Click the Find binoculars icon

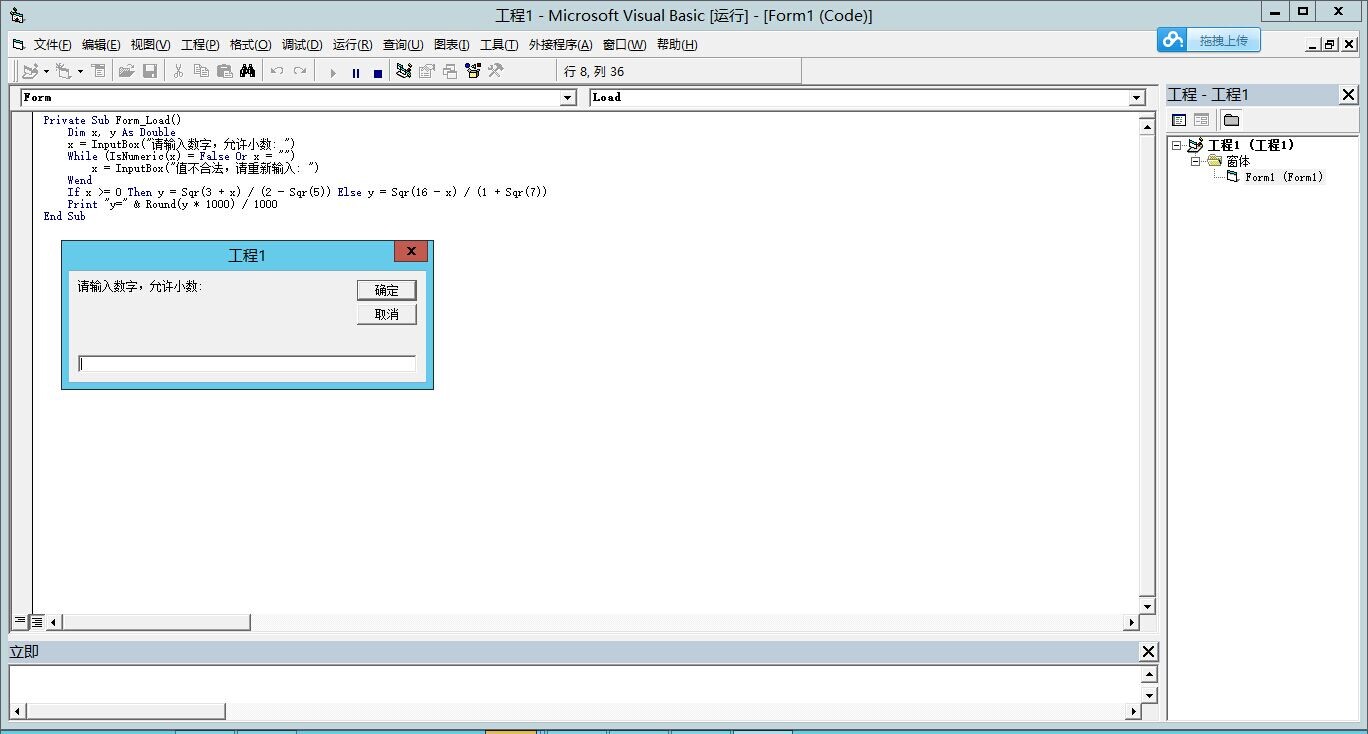pos(247,71)
